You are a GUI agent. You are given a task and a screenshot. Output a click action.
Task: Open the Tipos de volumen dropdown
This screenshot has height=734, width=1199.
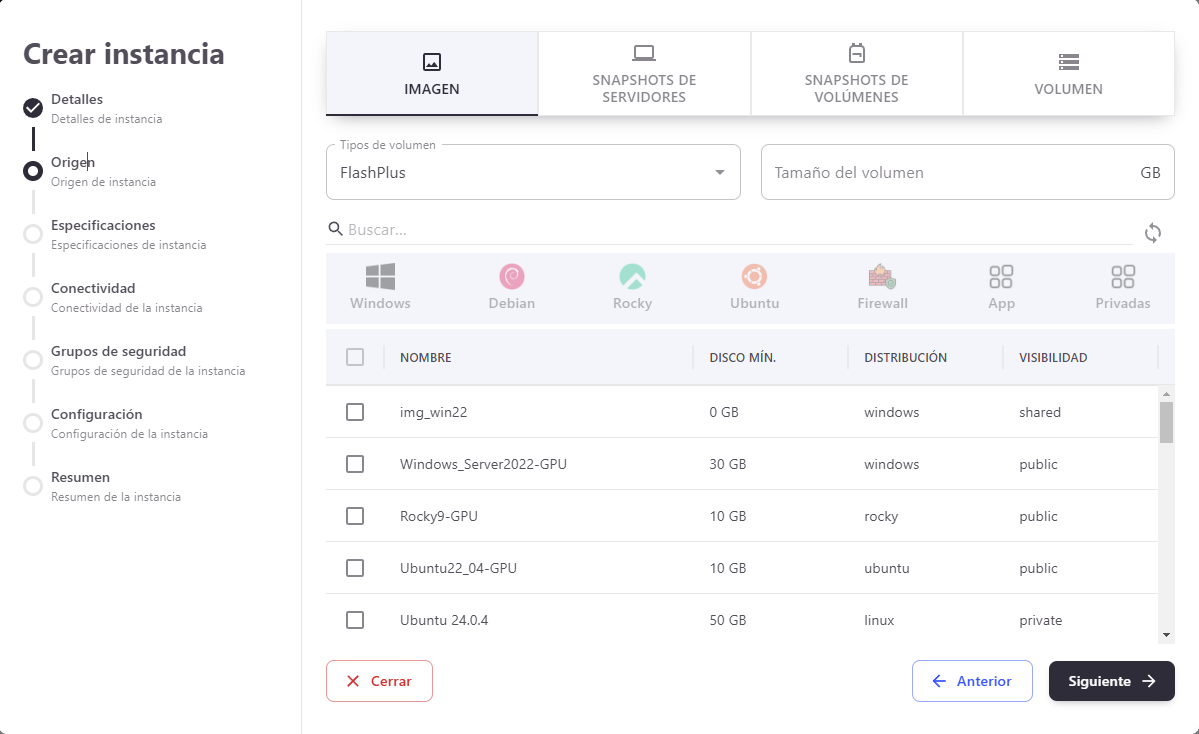533,172
